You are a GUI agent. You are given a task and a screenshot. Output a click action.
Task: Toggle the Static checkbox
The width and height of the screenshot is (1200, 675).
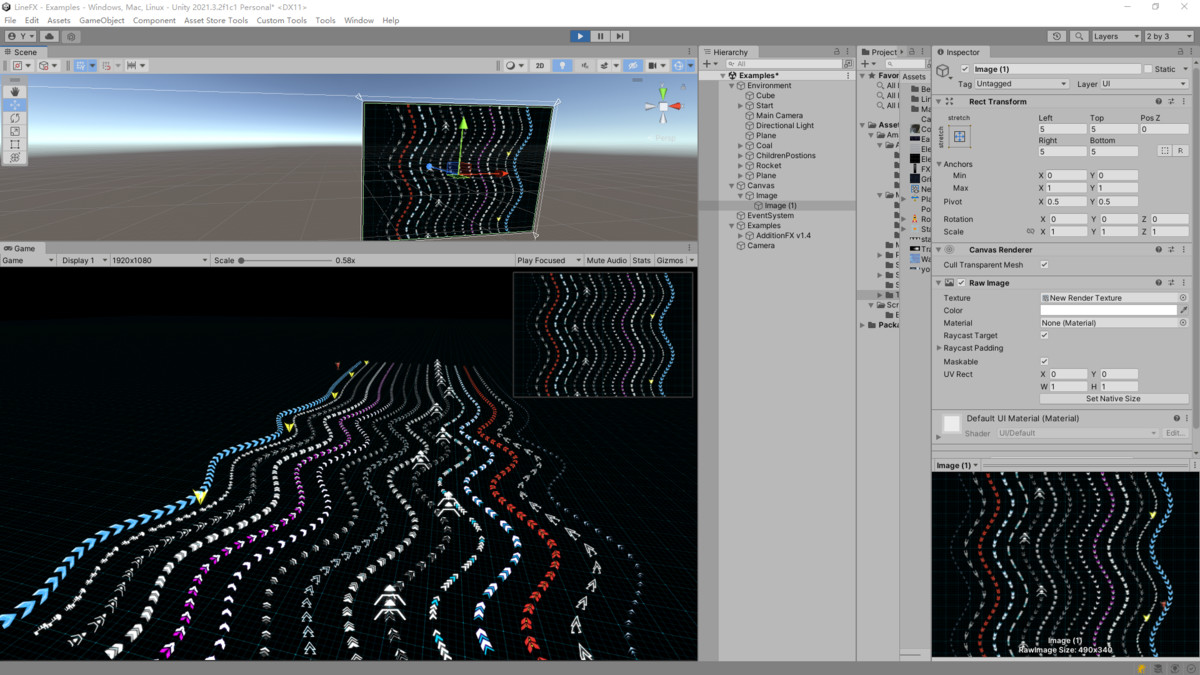tap(1148, 69)
